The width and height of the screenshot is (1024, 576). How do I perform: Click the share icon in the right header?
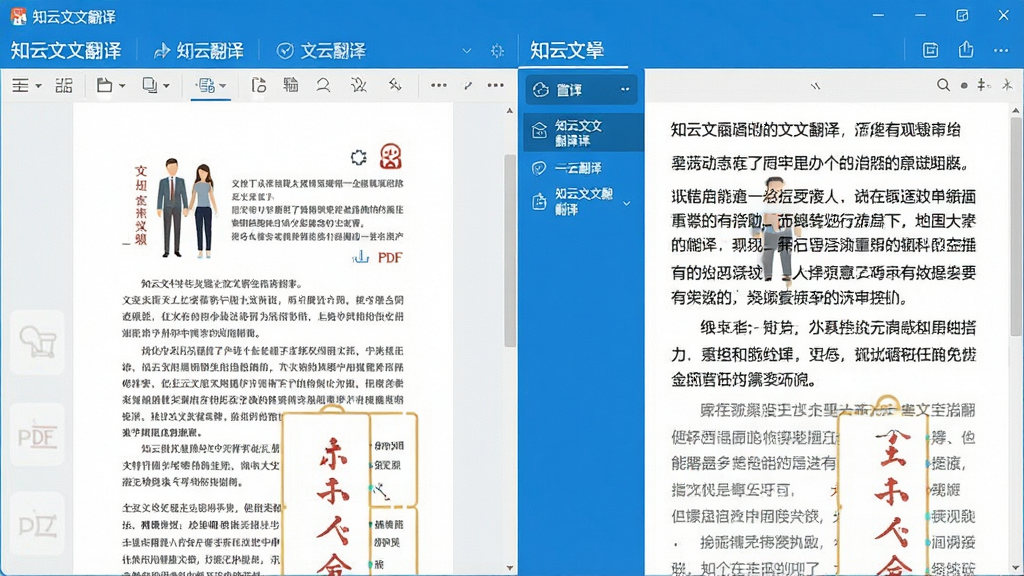click(966, 50)
